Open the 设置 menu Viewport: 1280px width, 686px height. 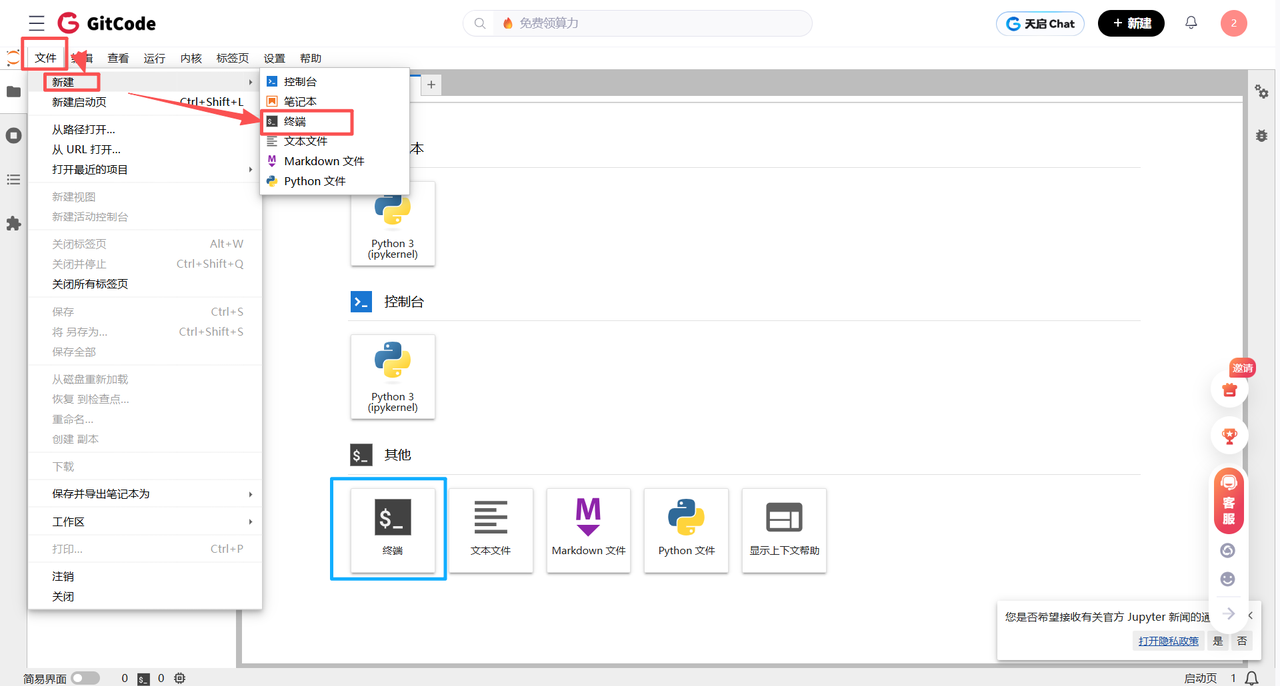pos(275,58)
